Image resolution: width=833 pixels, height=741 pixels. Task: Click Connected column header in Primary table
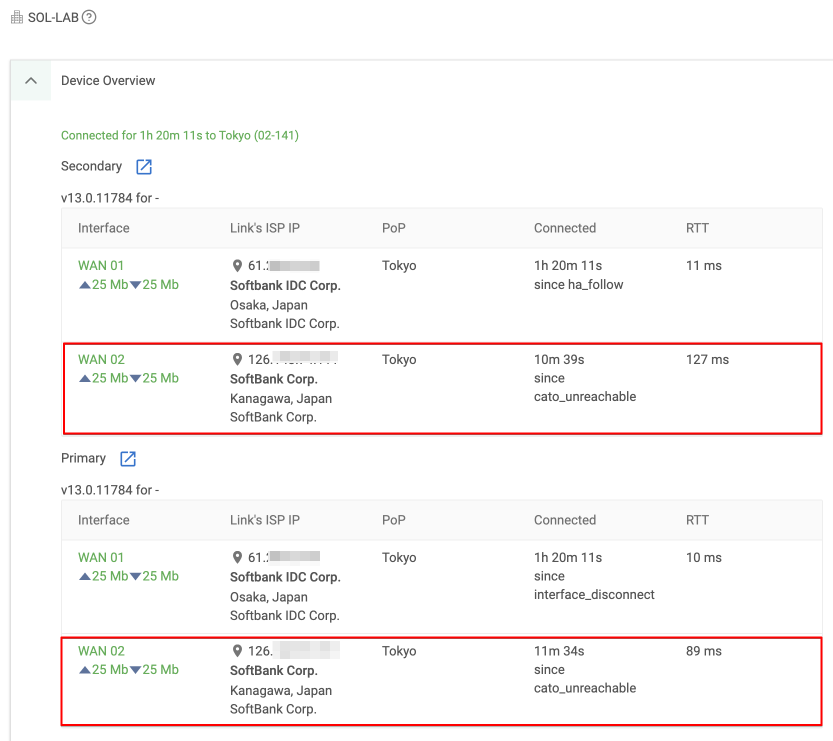pos(564,520)
